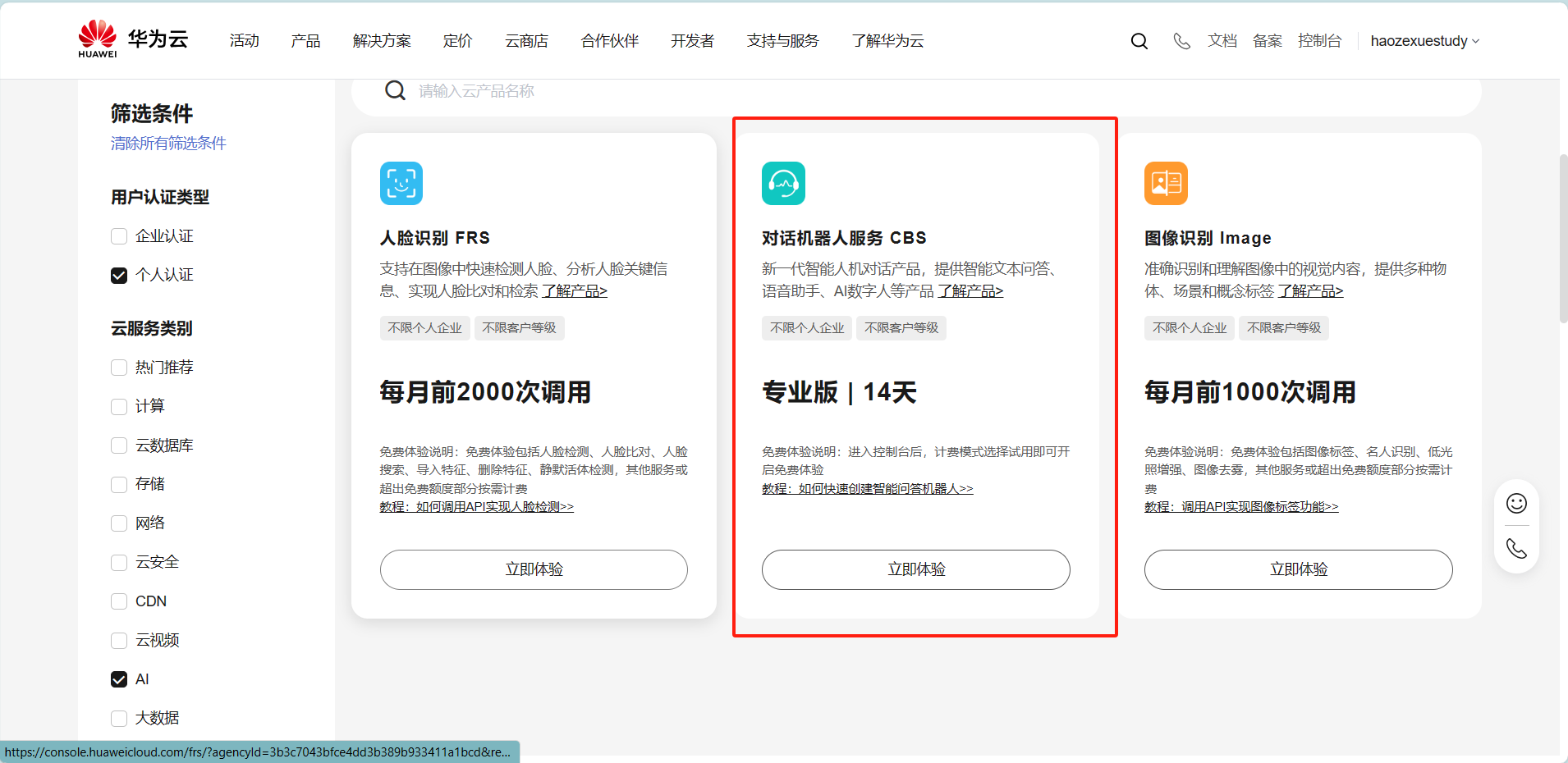Toggle the 企业认证 checkbox

(x=119, y=236)
